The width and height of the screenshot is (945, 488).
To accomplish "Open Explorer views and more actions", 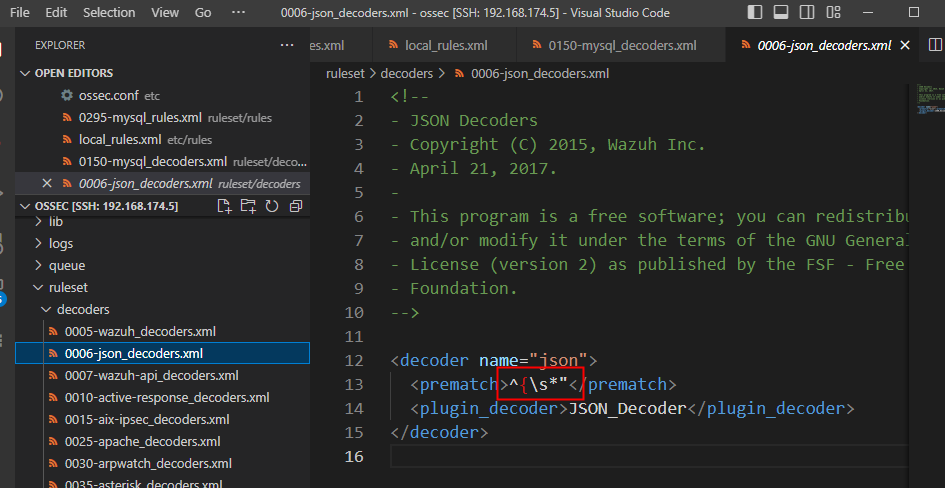I will click(287, 45).
